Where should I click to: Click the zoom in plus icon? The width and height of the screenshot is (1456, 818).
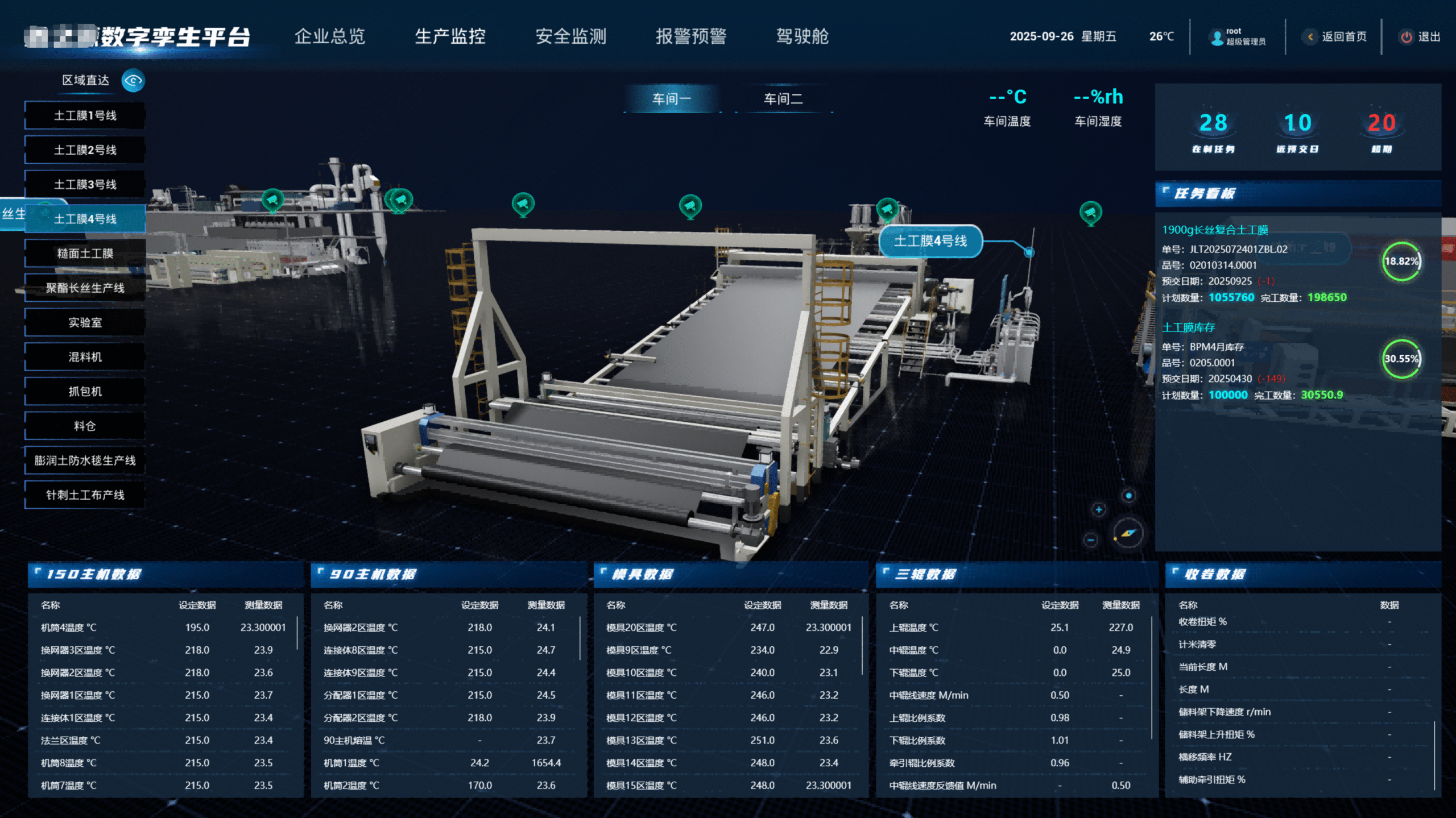tap(1098, 510)
